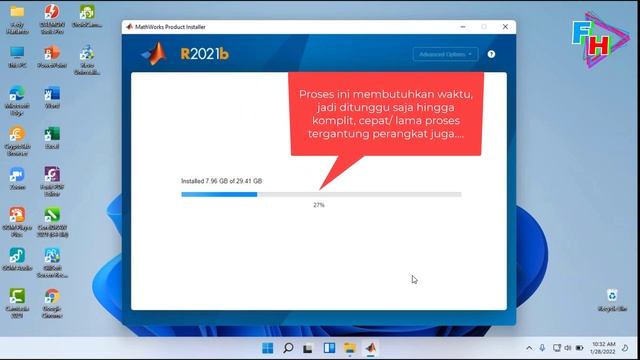Open the help question-mark icon in installer
Screen dimensions: 640x360
click(491, 54)
